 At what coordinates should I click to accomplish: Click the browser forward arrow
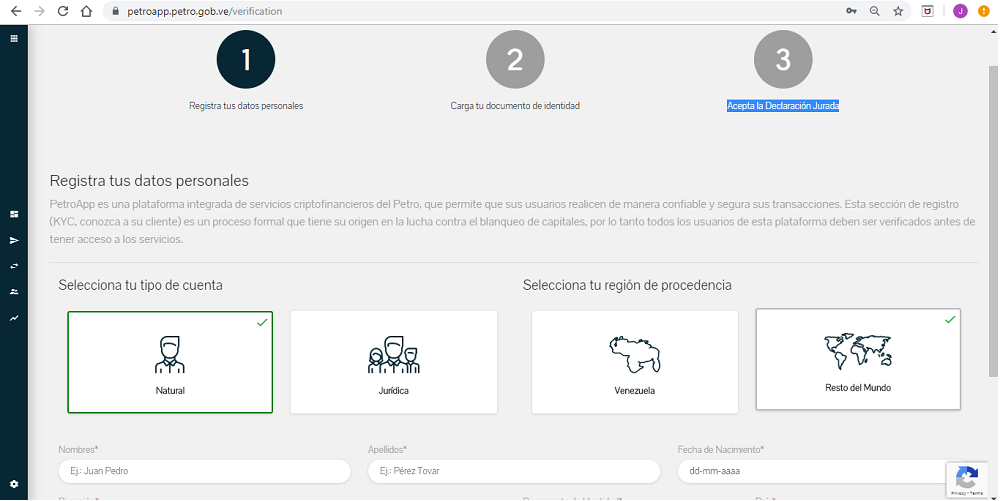pos(40,11)
